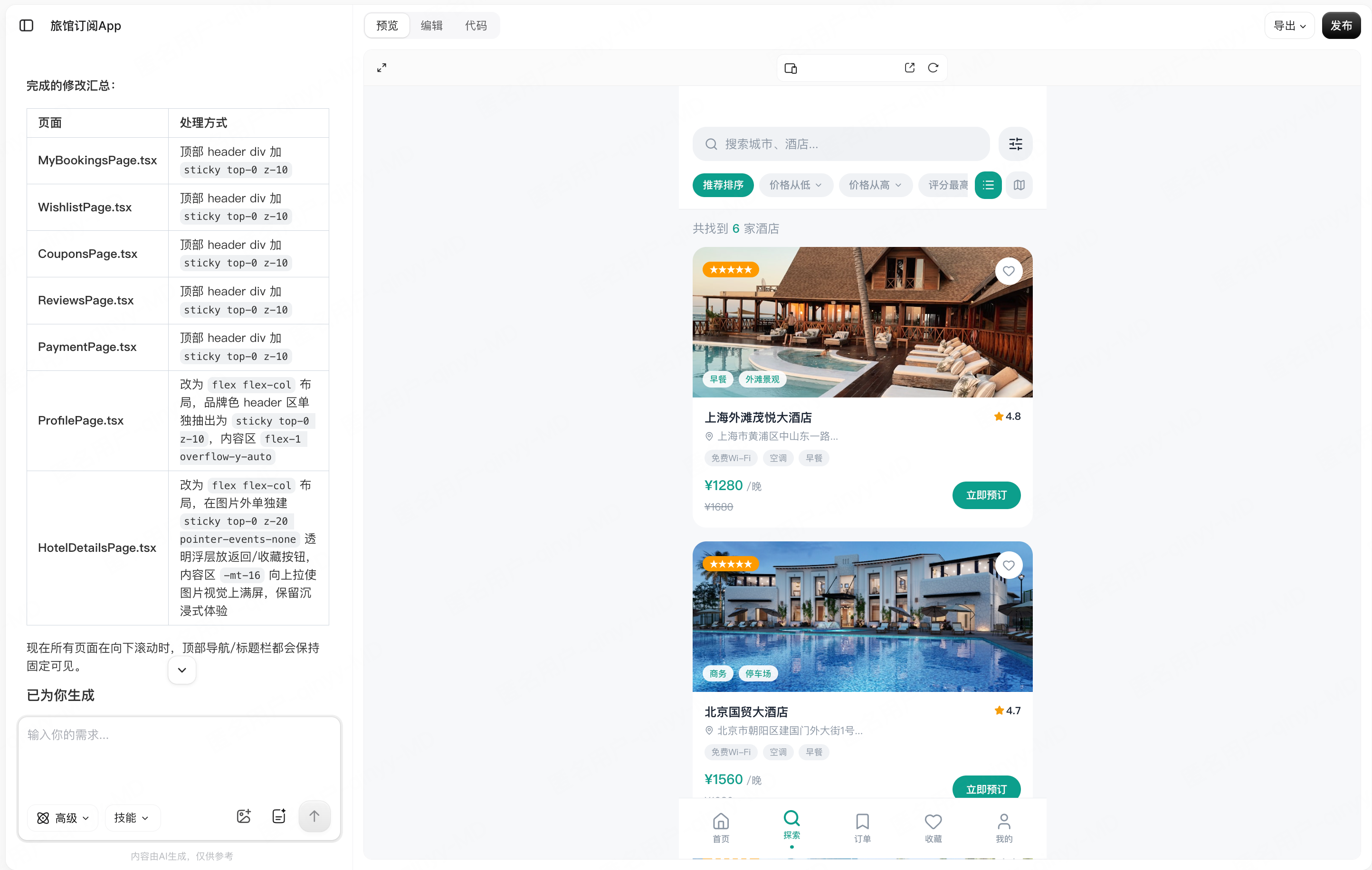Open the 北京国贸大酒店 photo

tap(863, 616)
